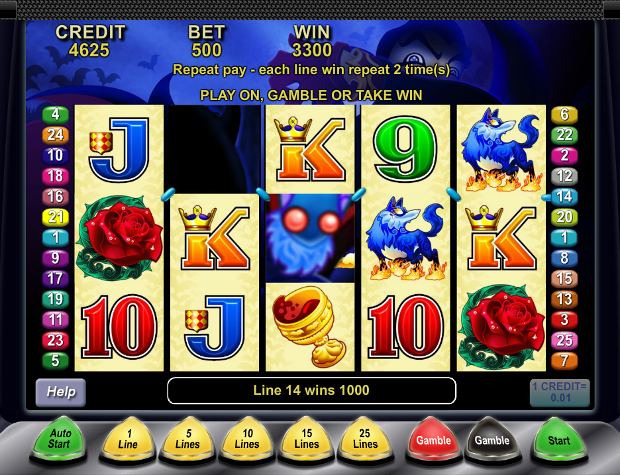
Task: Pick the 15 Lines button
Action: 306,439
